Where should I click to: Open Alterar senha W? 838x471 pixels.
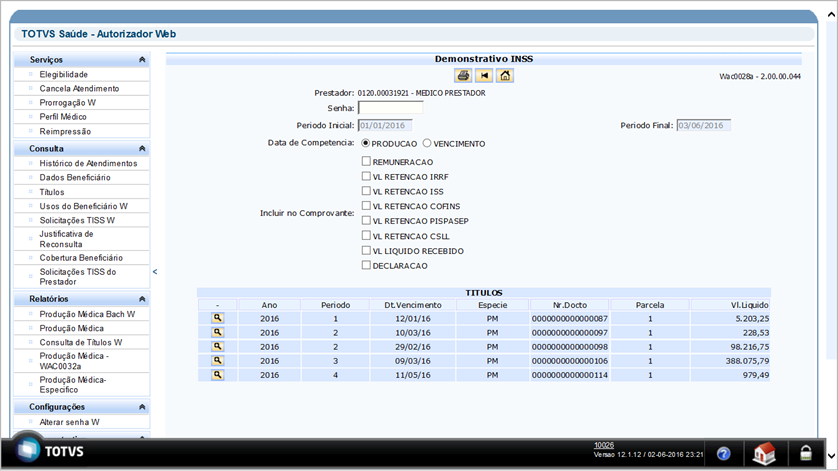(69, 422)
